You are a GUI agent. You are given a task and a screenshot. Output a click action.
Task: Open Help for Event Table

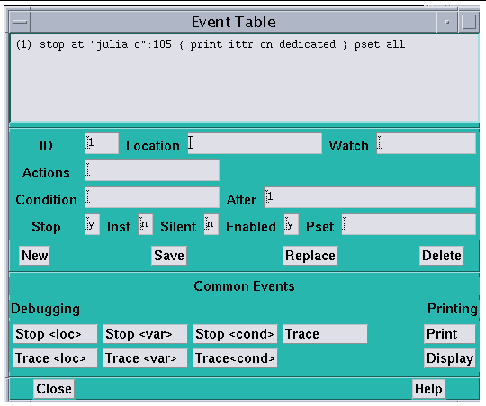pos(428,389)
